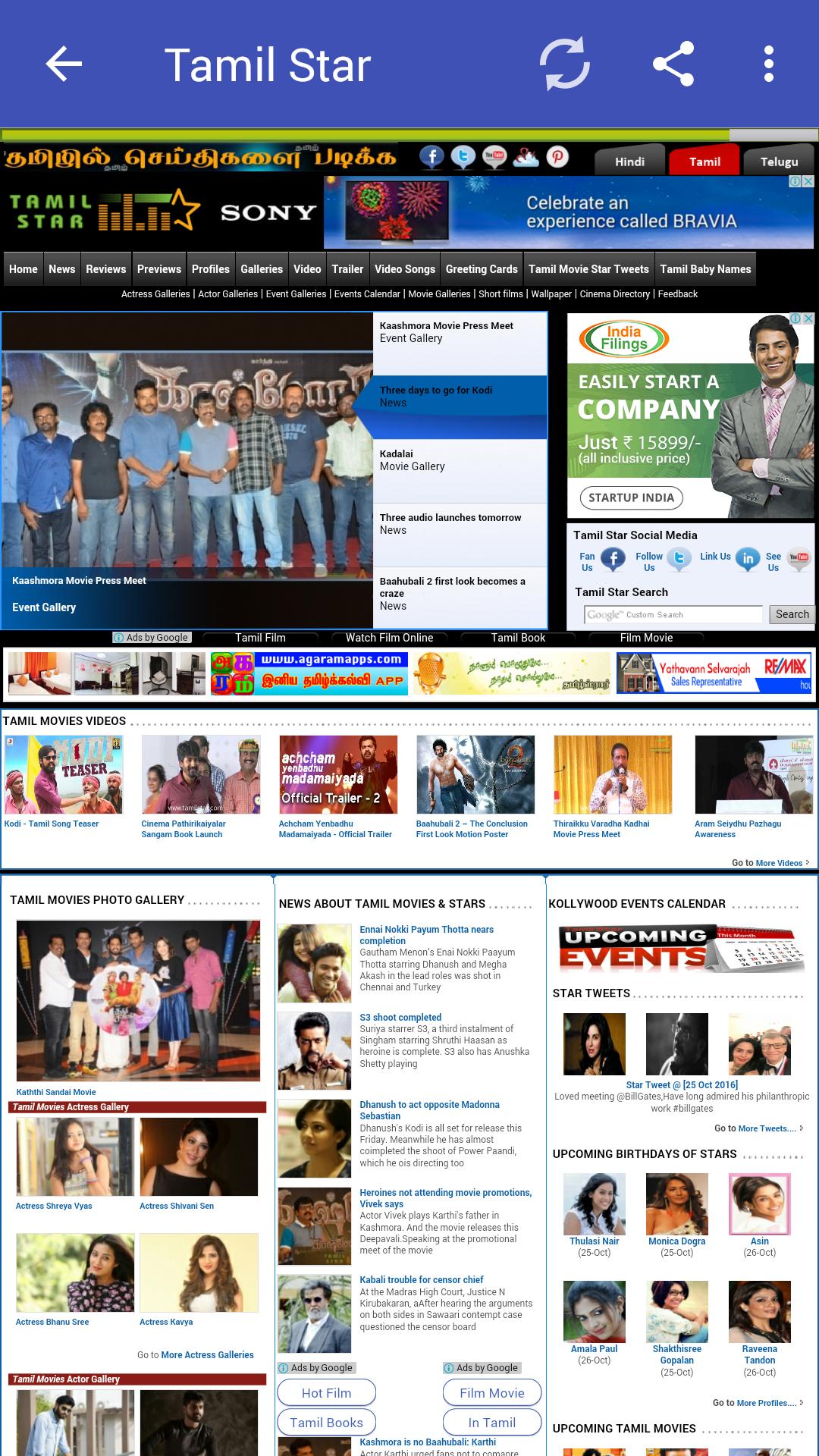
Task: Switch to the Telugu language tab
Action: [780, 162]
